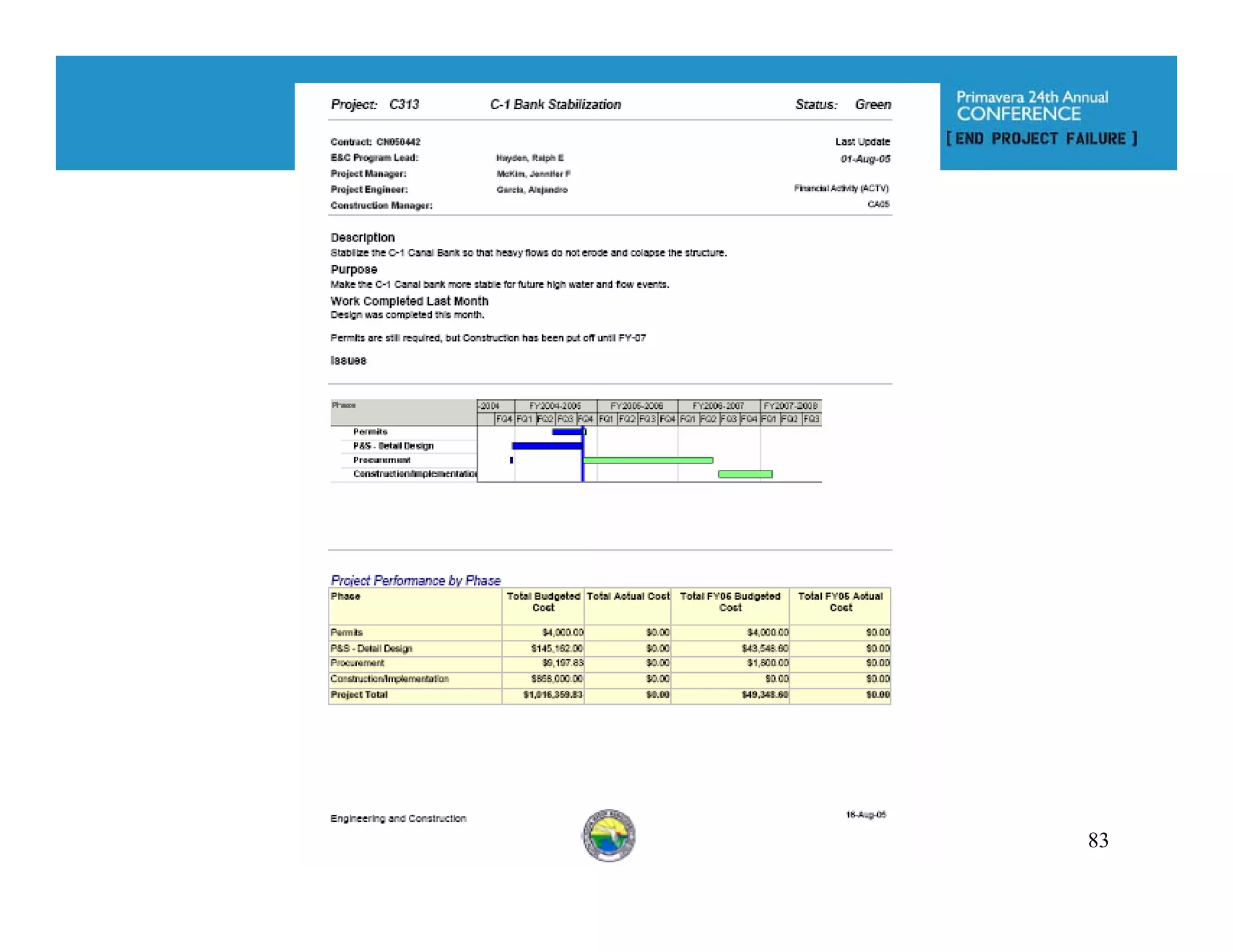
Task: Select the blue Permits Gantt bar
Action: point(567,431)
